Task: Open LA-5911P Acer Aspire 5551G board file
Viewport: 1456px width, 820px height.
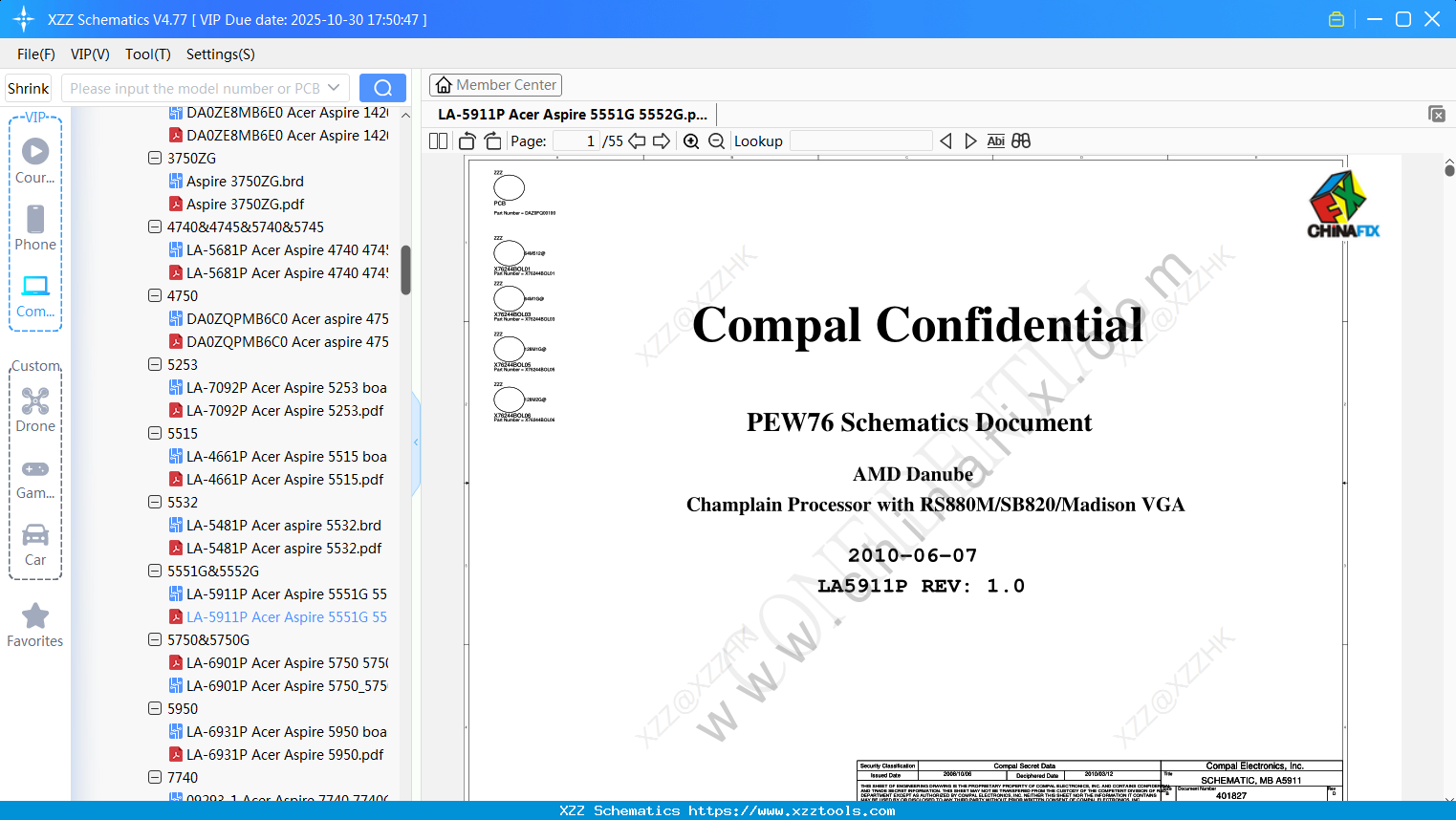Action: (x=278, y=593)
